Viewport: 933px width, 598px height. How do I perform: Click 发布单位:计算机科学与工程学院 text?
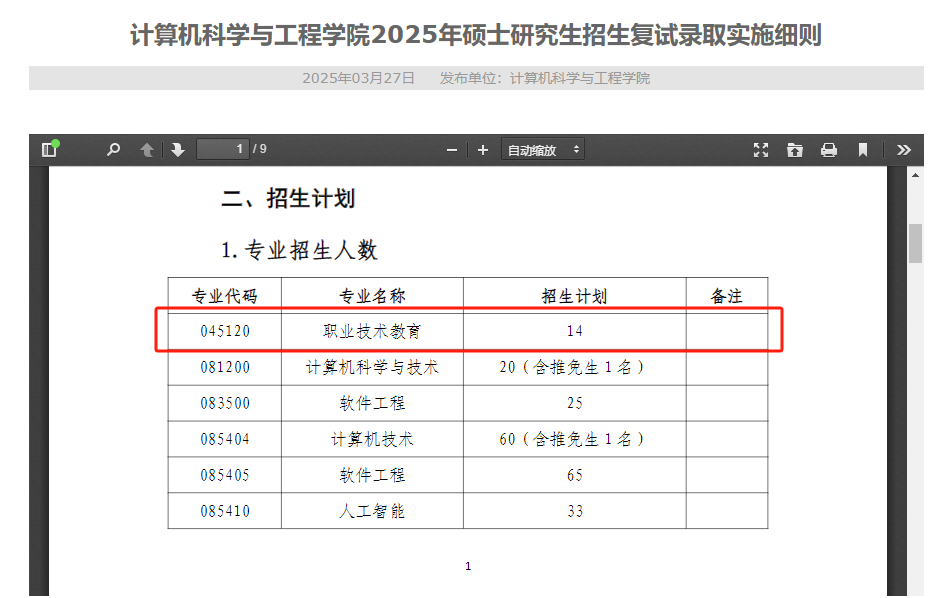(544, 78)
